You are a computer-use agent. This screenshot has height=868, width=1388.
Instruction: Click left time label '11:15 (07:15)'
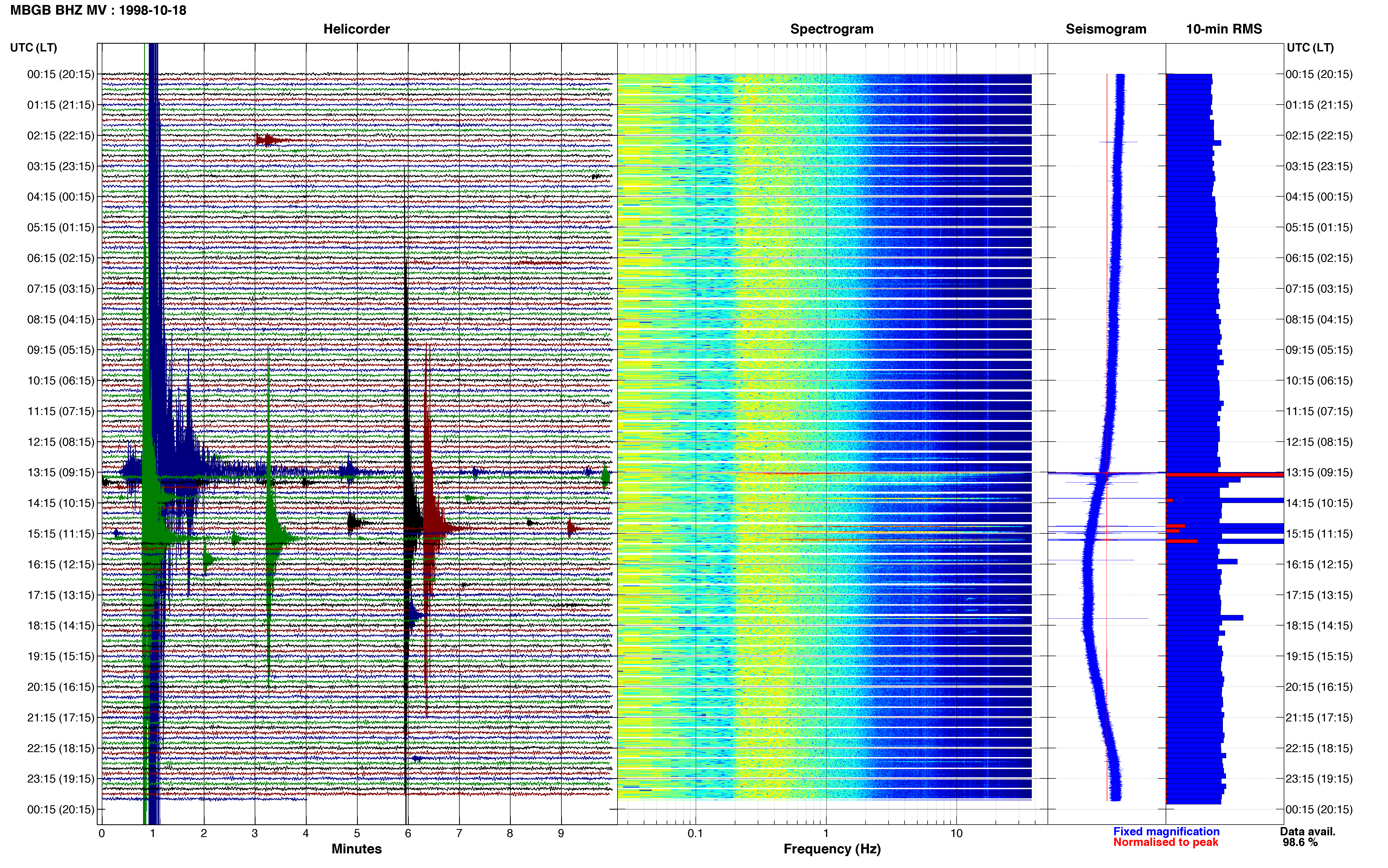(61, 411)
